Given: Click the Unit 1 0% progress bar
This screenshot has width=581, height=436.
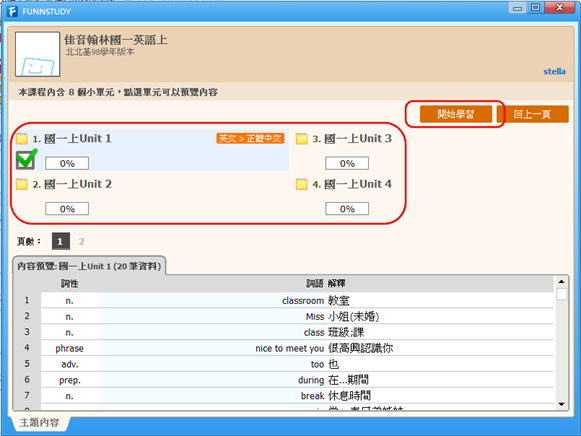Looking at the screenshot, I should [x=67, y=163].
